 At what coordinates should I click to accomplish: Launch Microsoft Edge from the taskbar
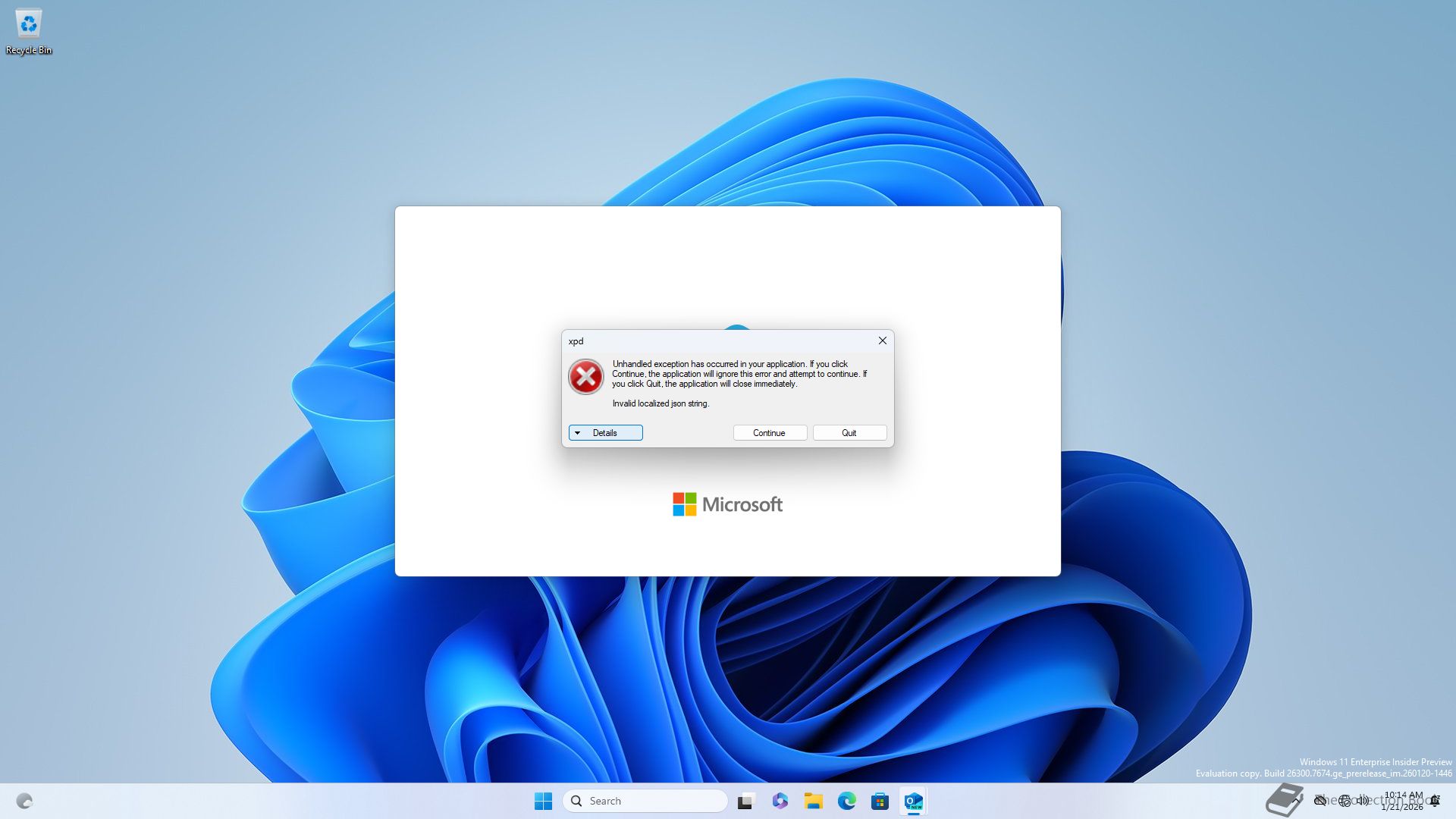(x=846, y=801)
